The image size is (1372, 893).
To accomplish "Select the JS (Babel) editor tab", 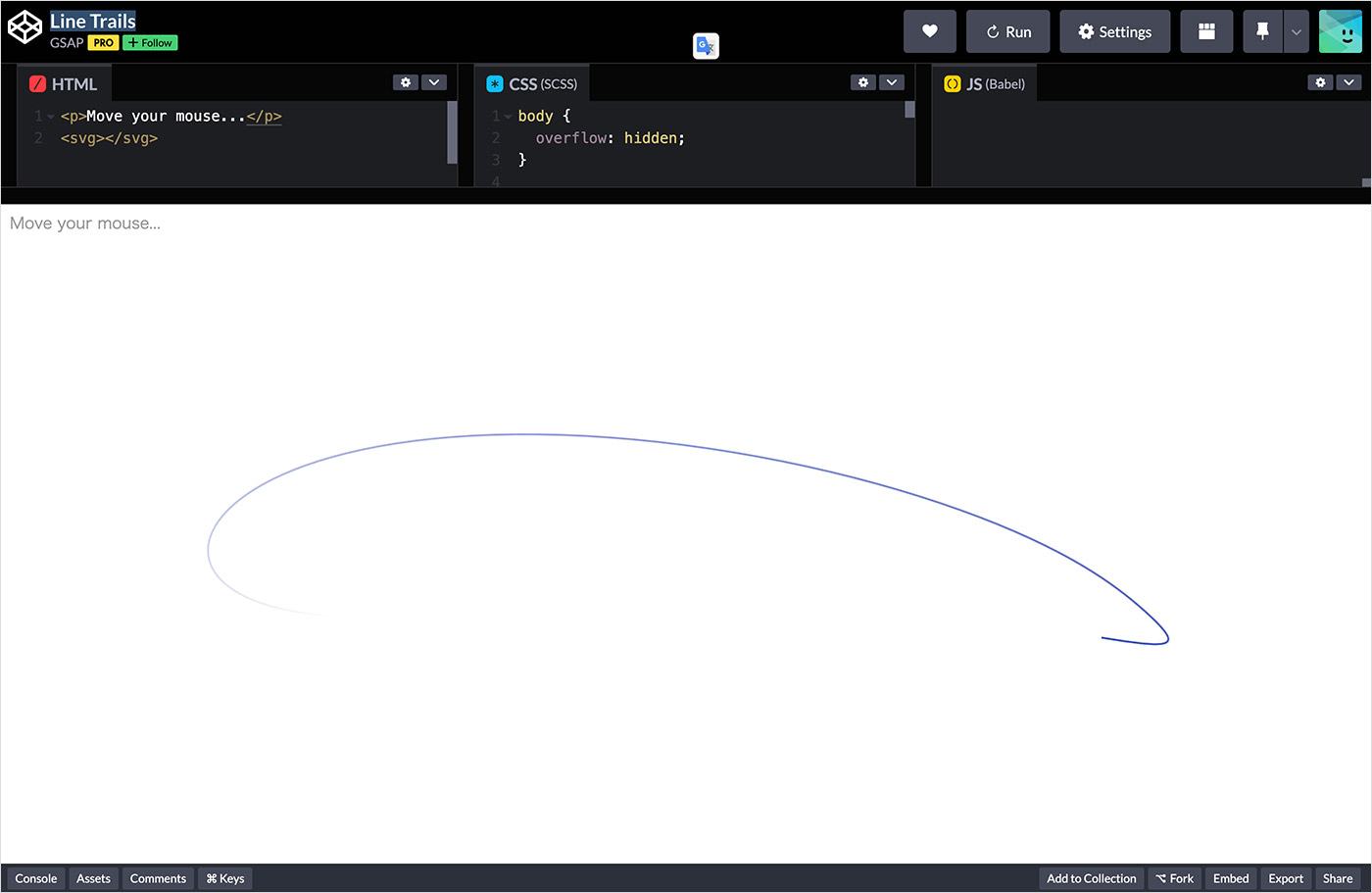I will click(x=985, y=83).
